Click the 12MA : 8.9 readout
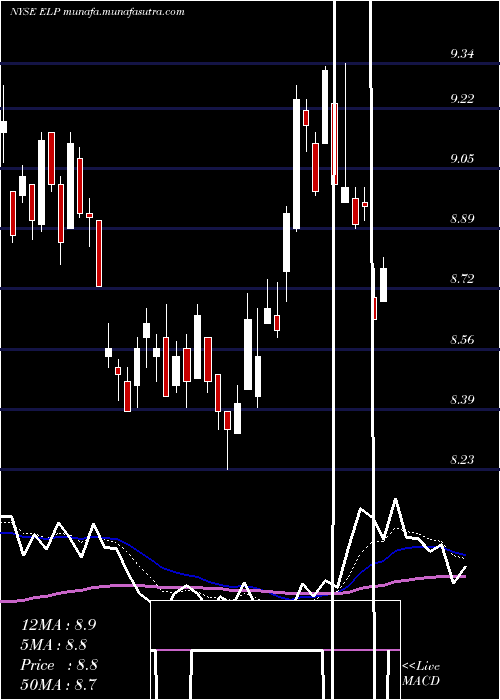 (x=58, y=625)
